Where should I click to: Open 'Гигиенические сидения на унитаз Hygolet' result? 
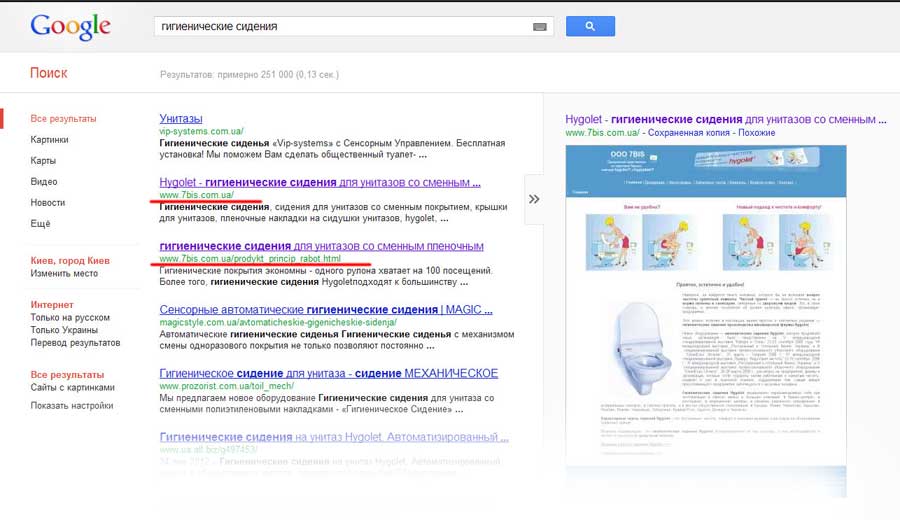point(334,437)
